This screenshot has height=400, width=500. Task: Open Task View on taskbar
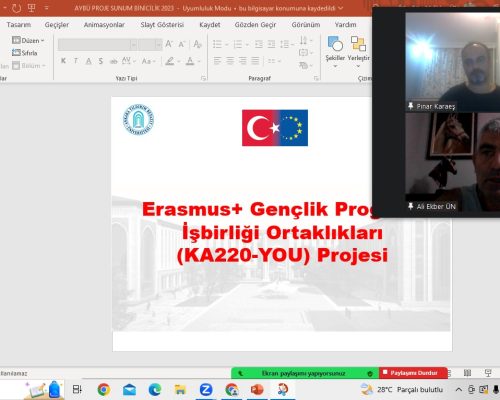pyautogui.click(x=77, y=389)
